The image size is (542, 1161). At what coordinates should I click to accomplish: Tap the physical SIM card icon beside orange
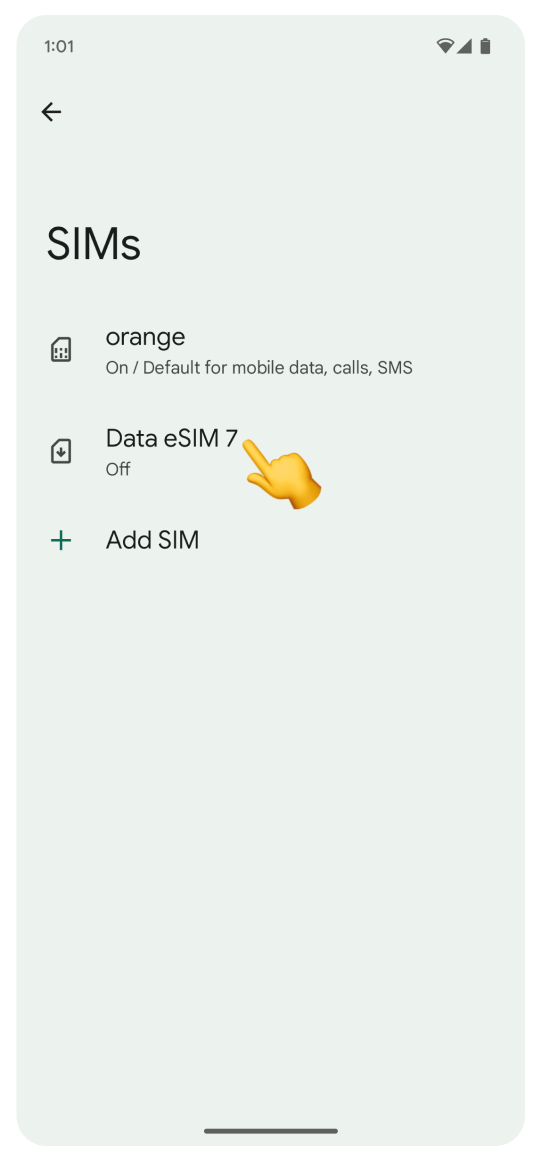coord(61,349)
